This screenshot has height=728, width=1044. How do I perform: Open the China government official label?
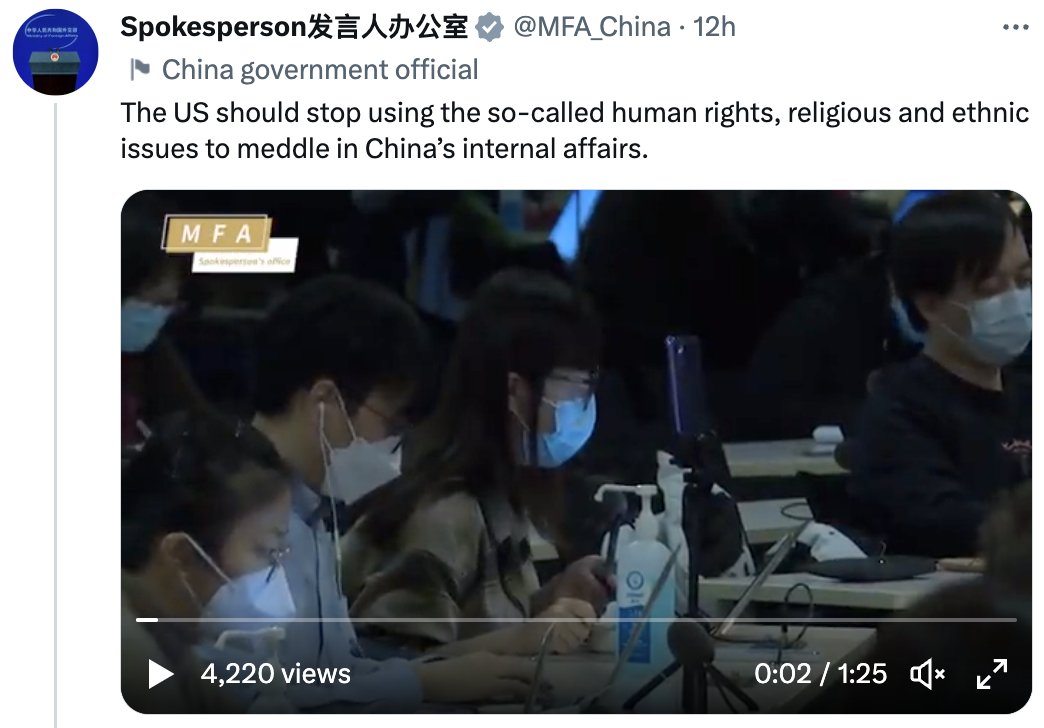[x=320, y=70]
